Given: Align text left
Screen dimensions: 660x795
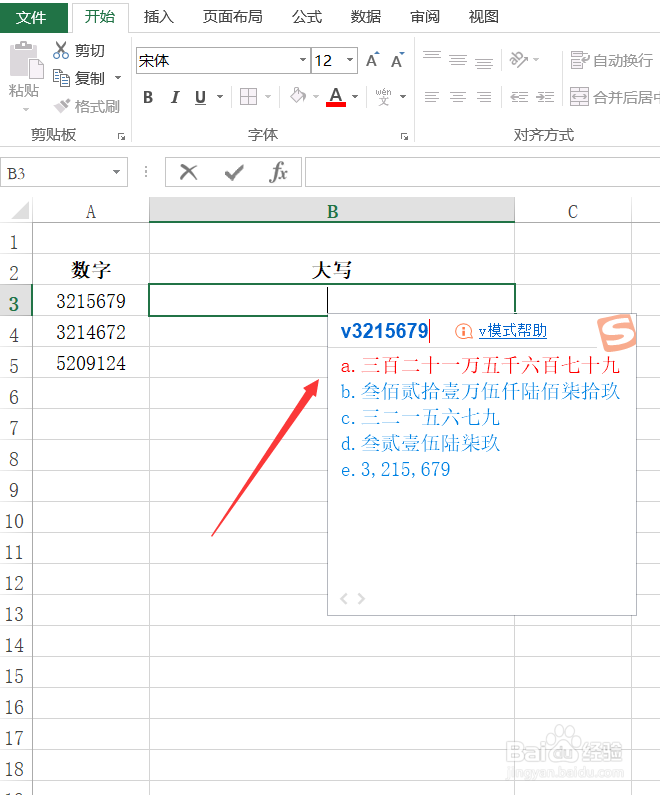Looking at the screenshot, I should pos(432,97).
